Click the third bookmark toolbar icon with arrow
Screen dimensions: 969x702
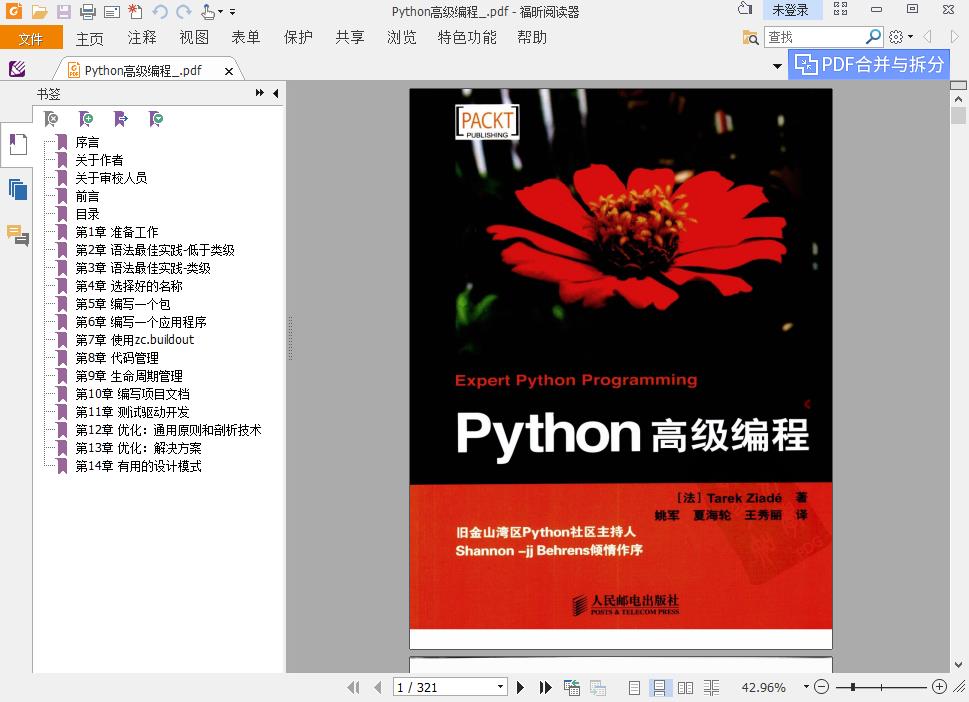coord(121,119)
